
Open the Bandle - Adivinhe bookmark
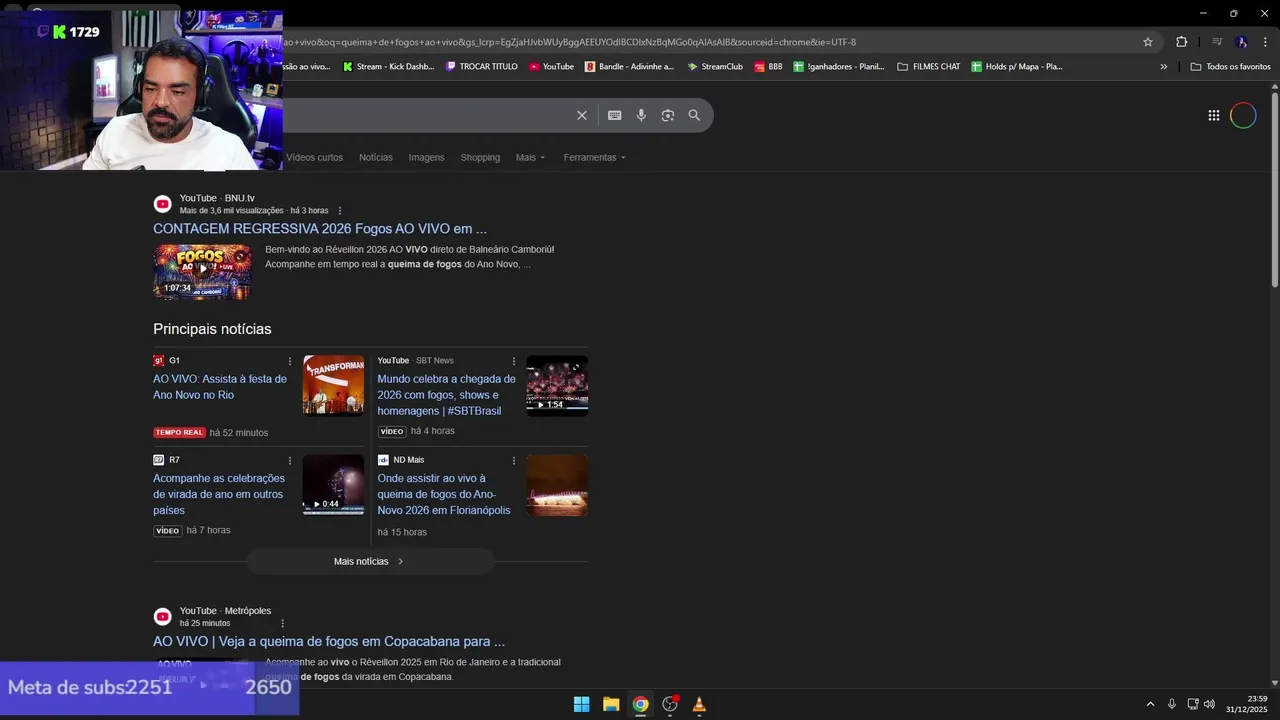coord(629,67)
